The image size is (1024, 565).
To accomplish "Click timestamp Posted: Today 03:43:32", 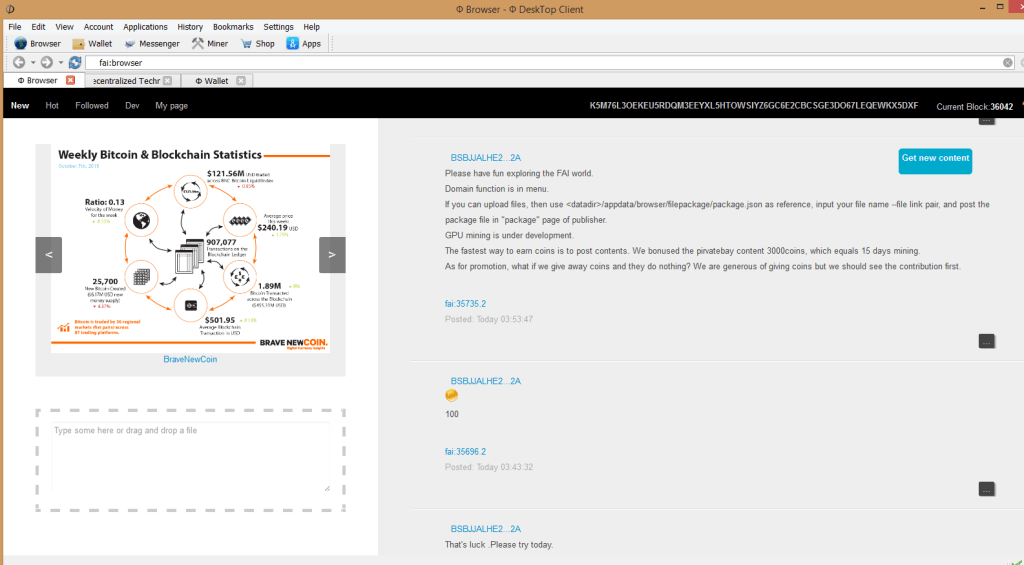I will coord(488,467).
